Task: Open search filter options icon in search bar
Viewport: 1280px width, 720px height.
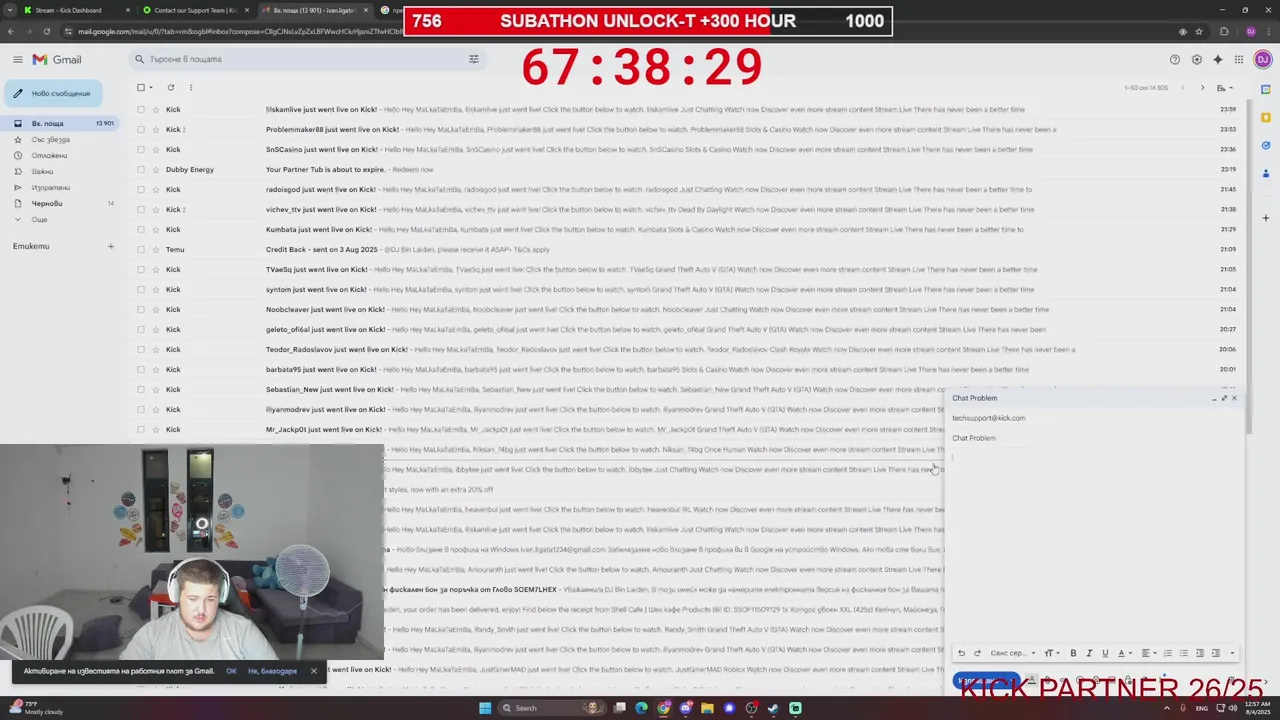Action: click(x=474, y=59)
